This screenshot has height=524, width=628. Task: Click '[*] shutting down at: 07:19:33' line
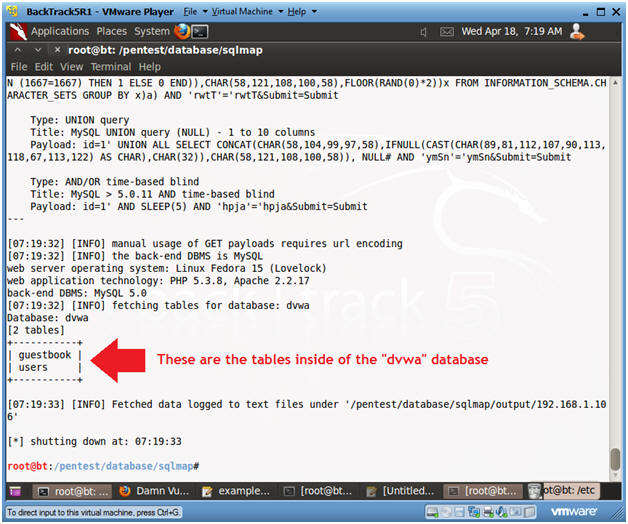click(x=95, y=441)
